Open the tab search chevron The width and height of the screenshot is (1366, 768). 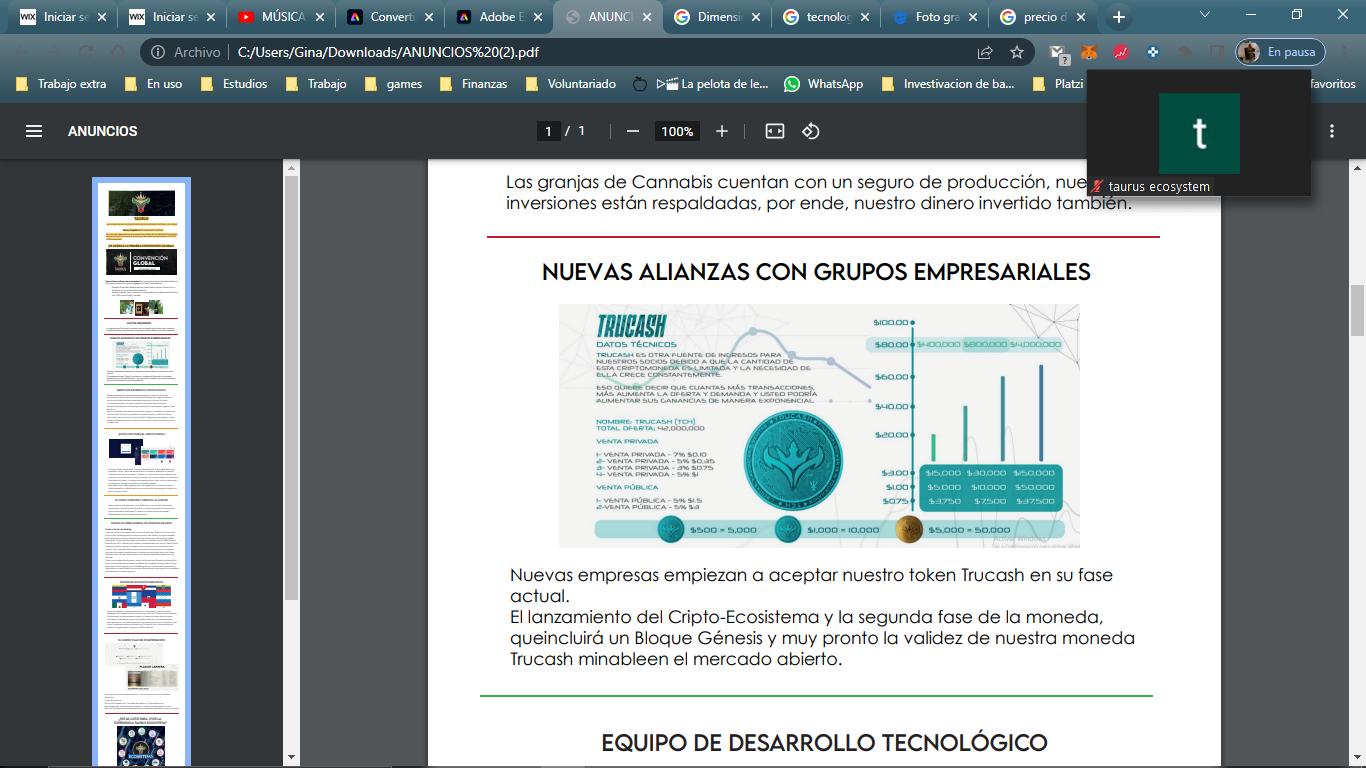click(x=1205, y=15)
